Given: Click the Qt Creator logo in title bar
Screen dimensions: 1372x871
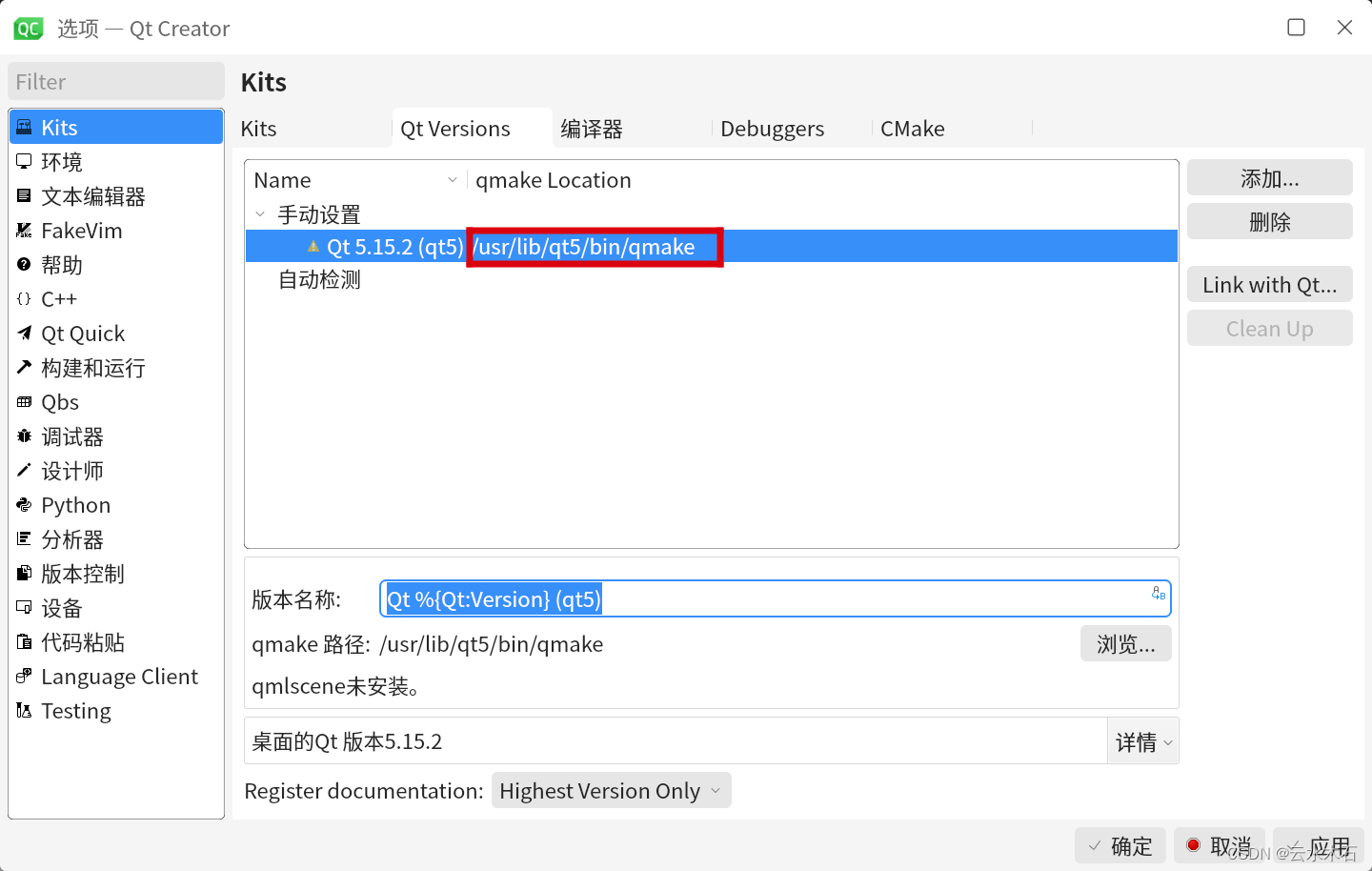Looking at the screenshot, I should [29, 29].
